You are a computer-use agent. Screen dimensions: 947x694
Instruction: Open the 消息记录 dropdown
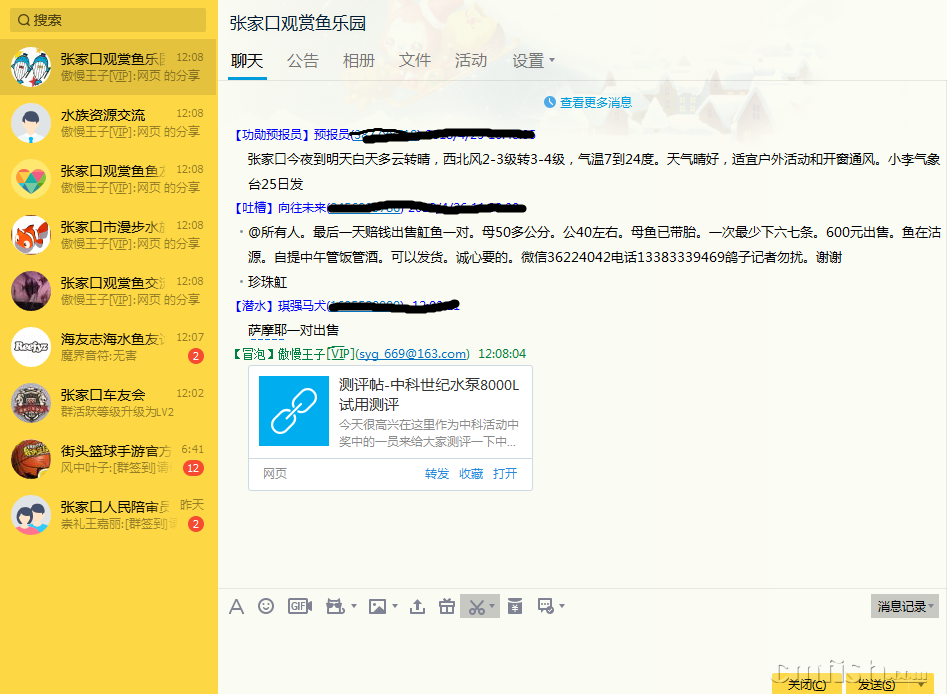click(905, 606)
